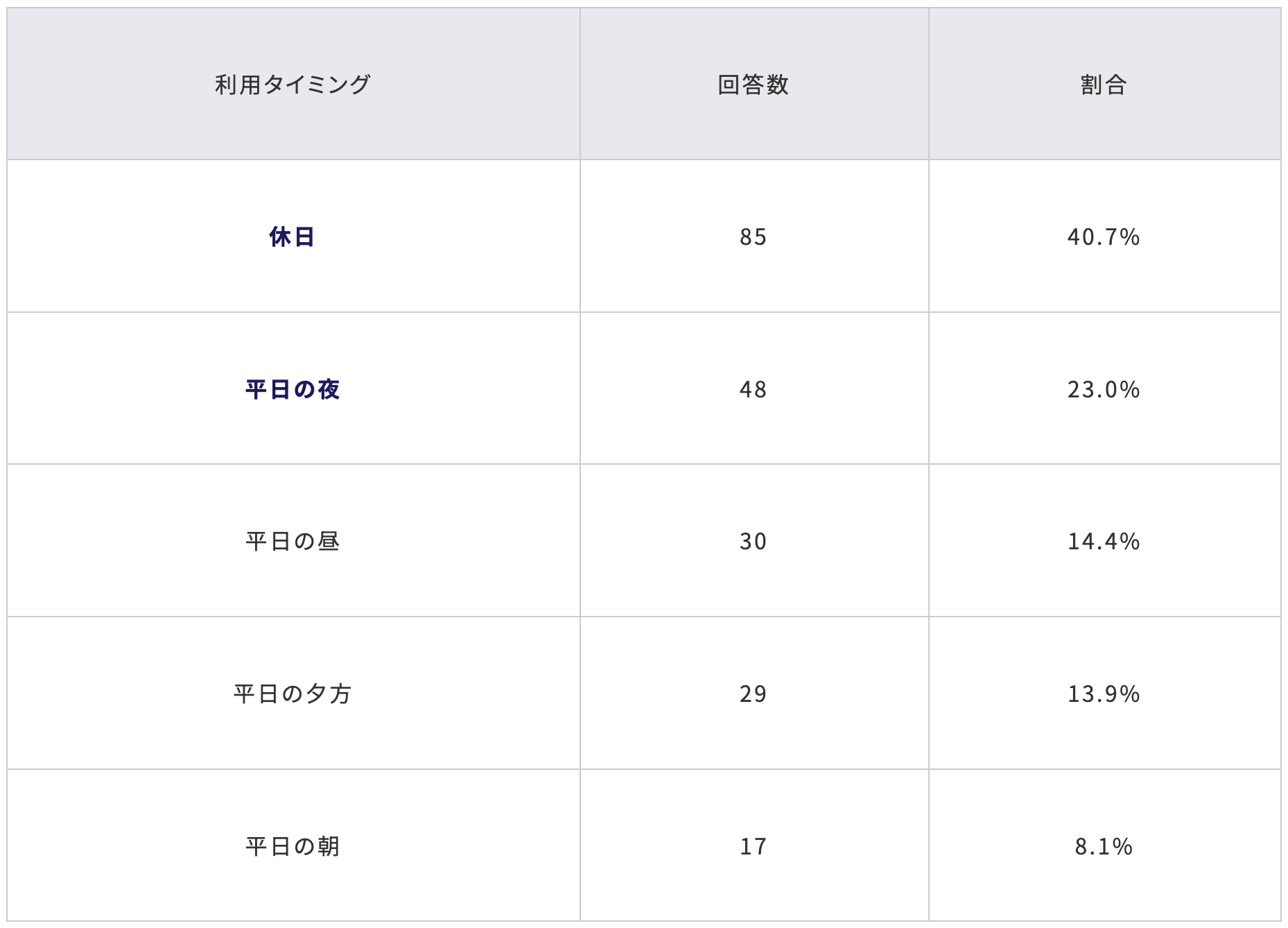Select the 23.0% percentage cell
The width and height of the screenshot is (1288, 928).
[x=1104, y=390]
